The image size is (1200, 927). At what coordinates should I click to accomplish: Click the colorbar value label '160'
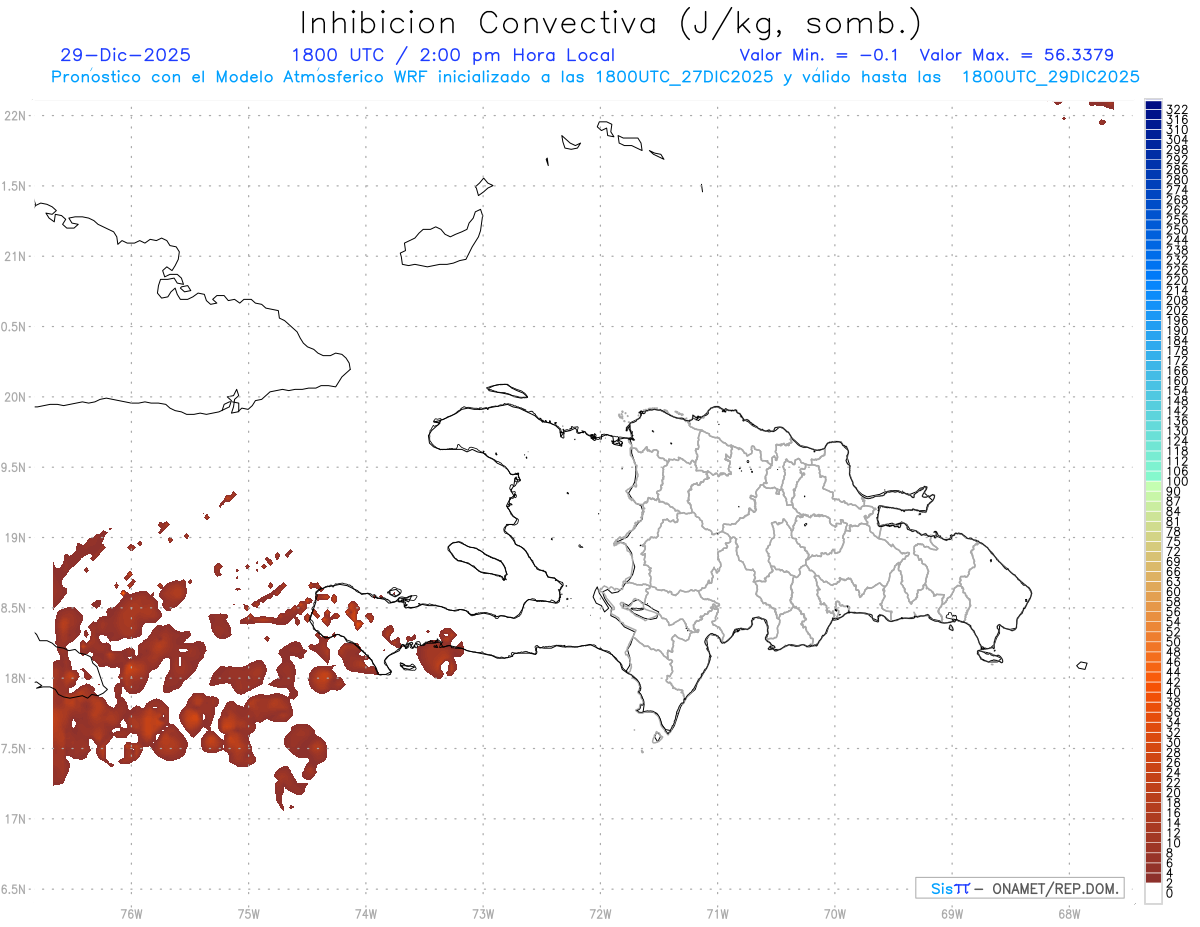[x=1177, y=381]
